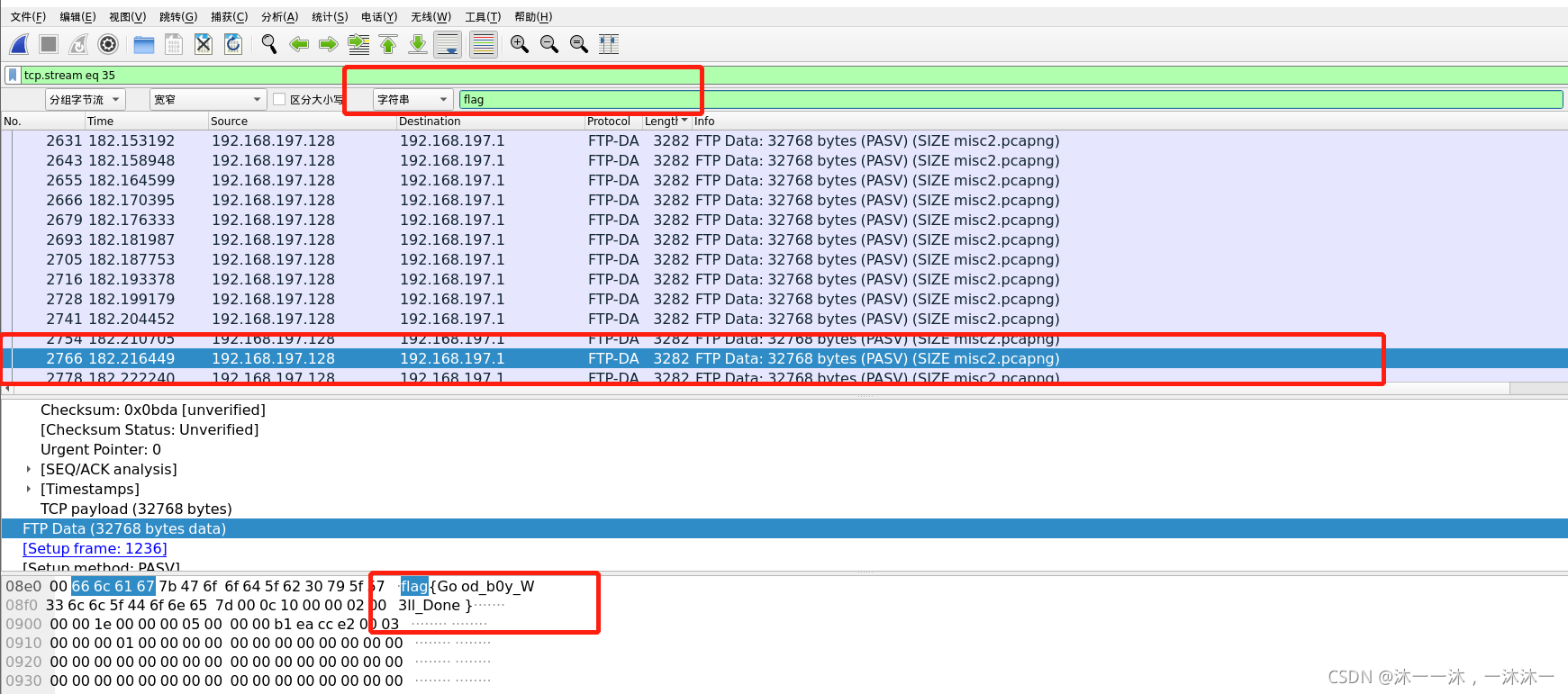Open the 捕获(C) menu

[x=229, y=17]
